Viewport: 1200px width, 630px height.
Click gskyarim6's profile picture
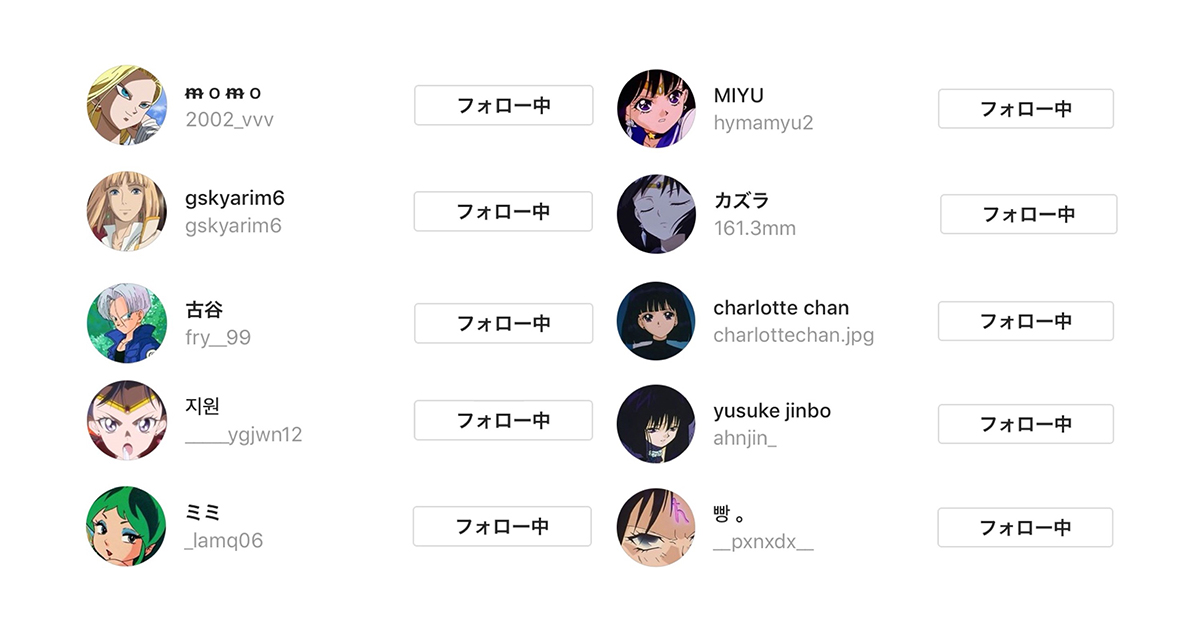(127, 211)
